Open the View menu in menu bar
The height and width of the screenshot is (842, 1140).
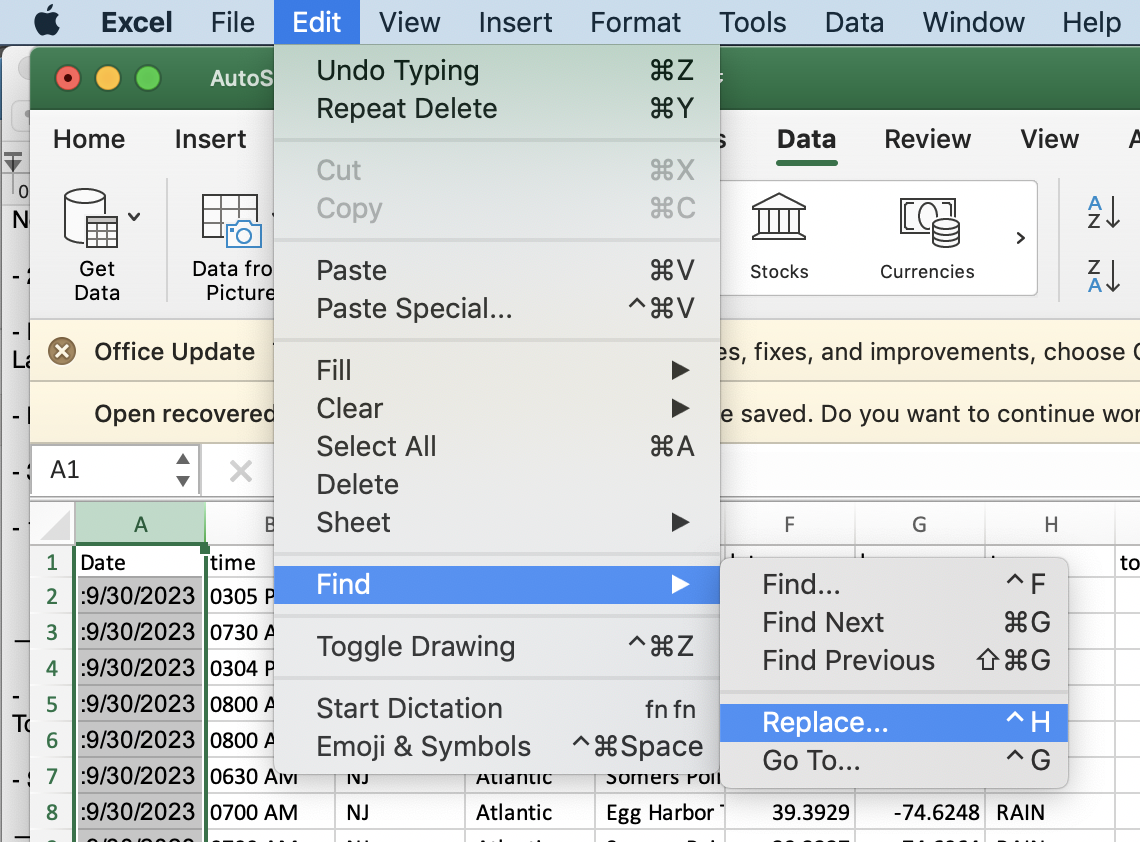click(409, 22)
